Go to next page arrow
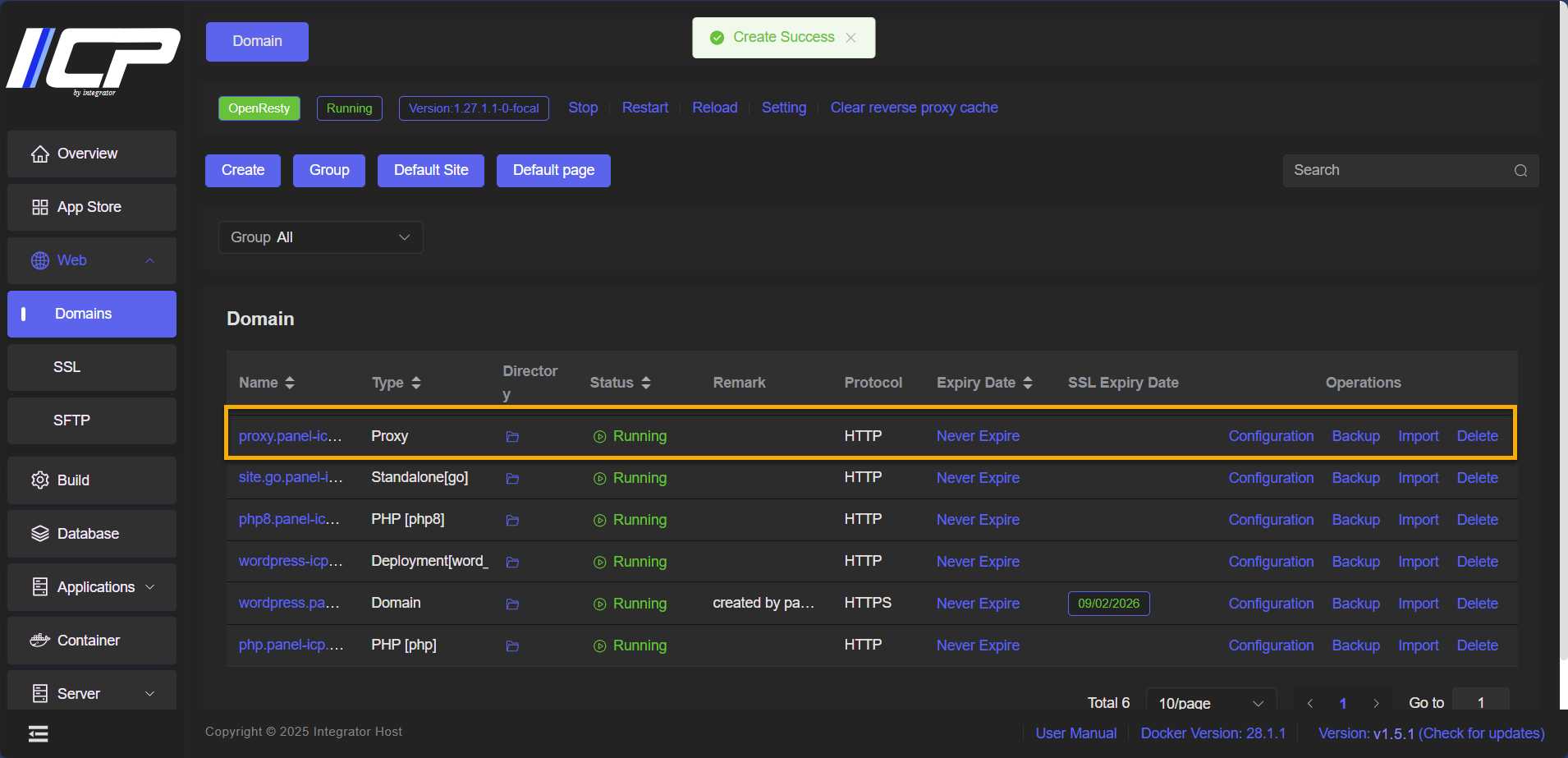This screenshot has height=758, width=1568. 1376,703
